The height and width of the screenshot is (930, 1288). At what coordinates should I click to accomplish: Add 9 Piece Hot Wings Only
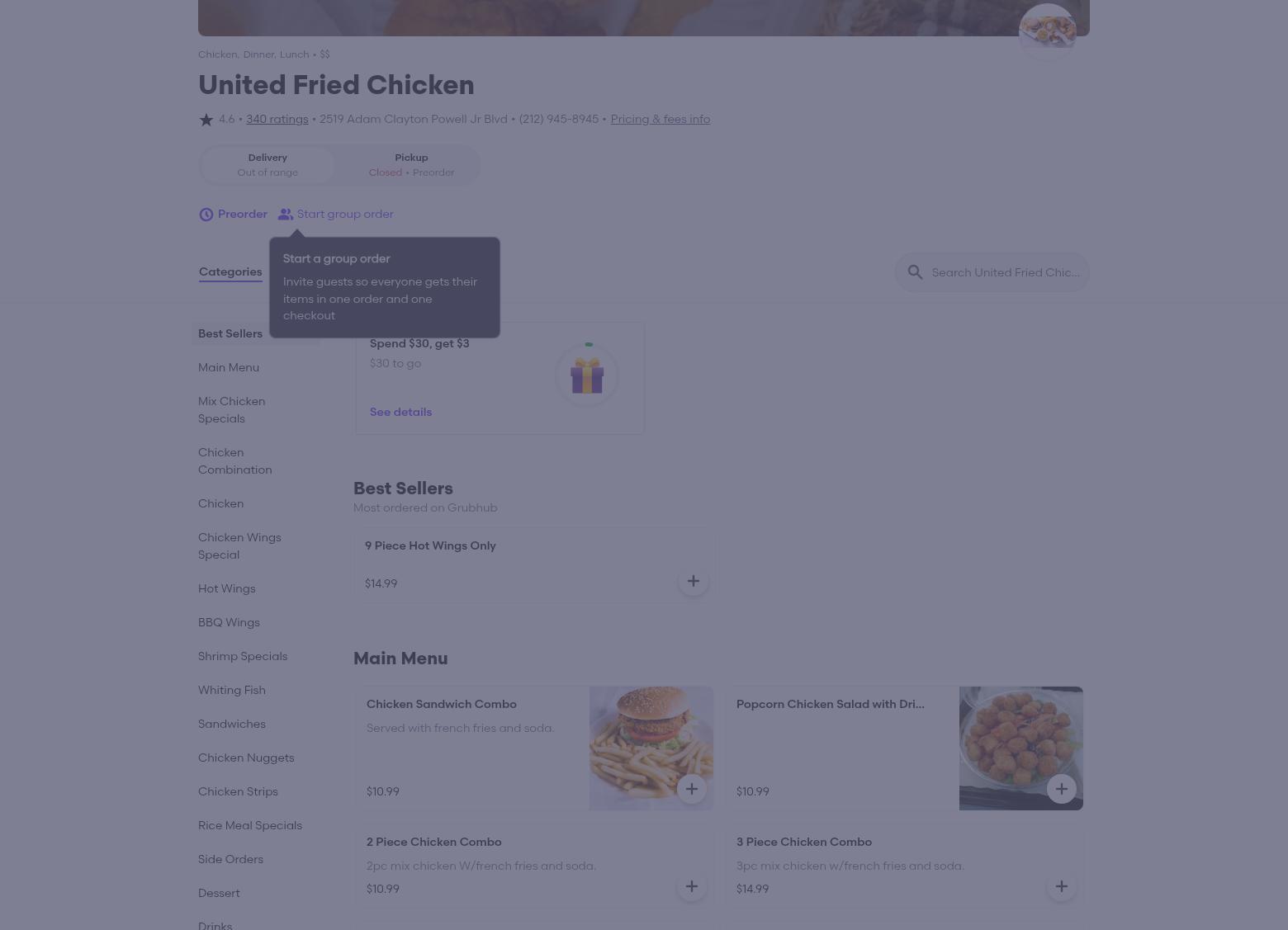click(693, 581)
